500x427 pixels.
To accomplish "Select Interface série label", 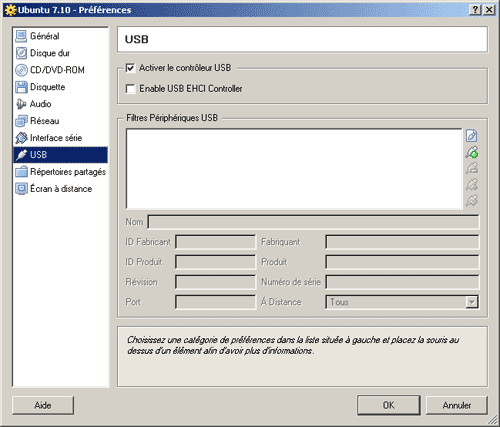I will pyautogui.click(x=56, y=138).
